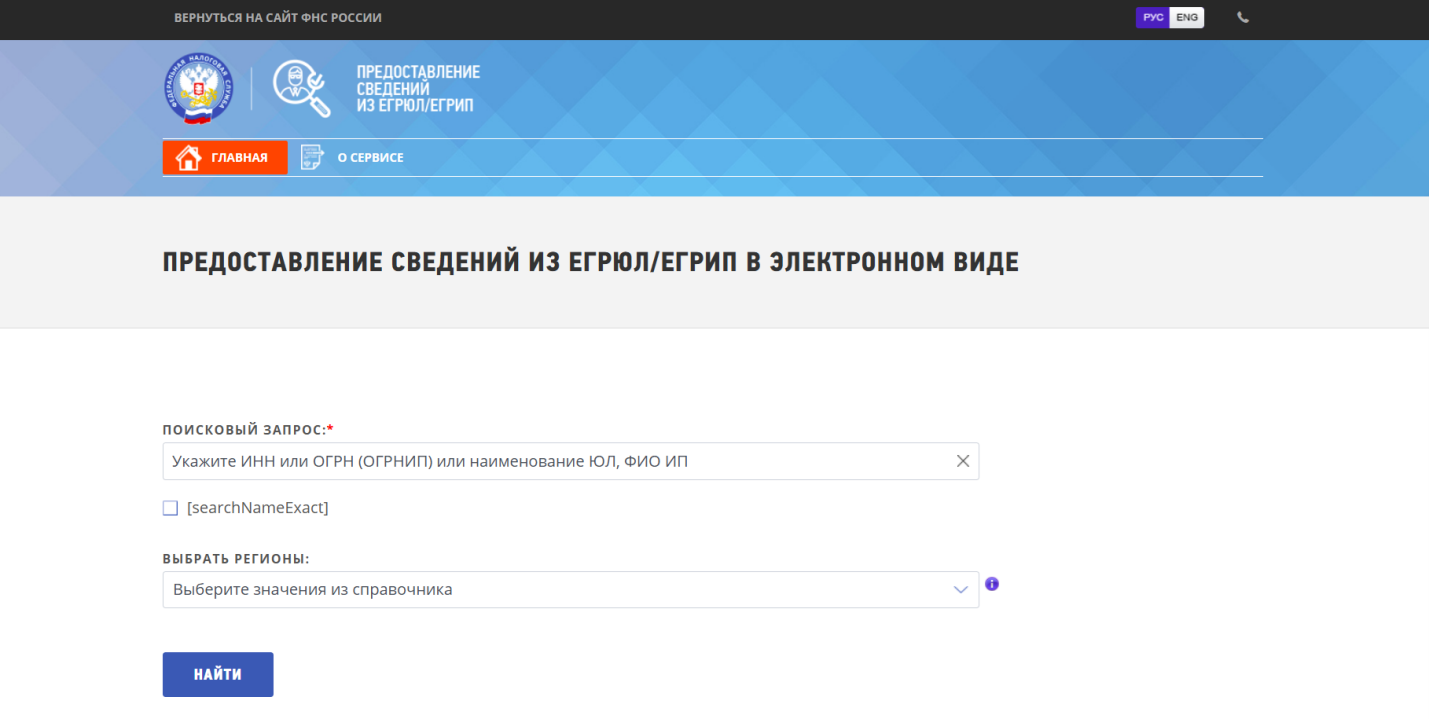Click the Выбрать регионы field label
Screen dimensions: 1429x719
(x=236, y=559)
